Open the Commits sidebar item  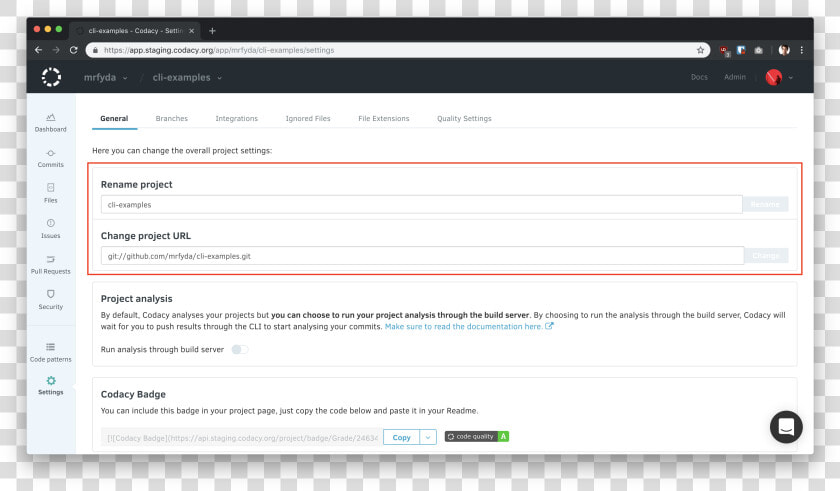(x=50, y=158)
